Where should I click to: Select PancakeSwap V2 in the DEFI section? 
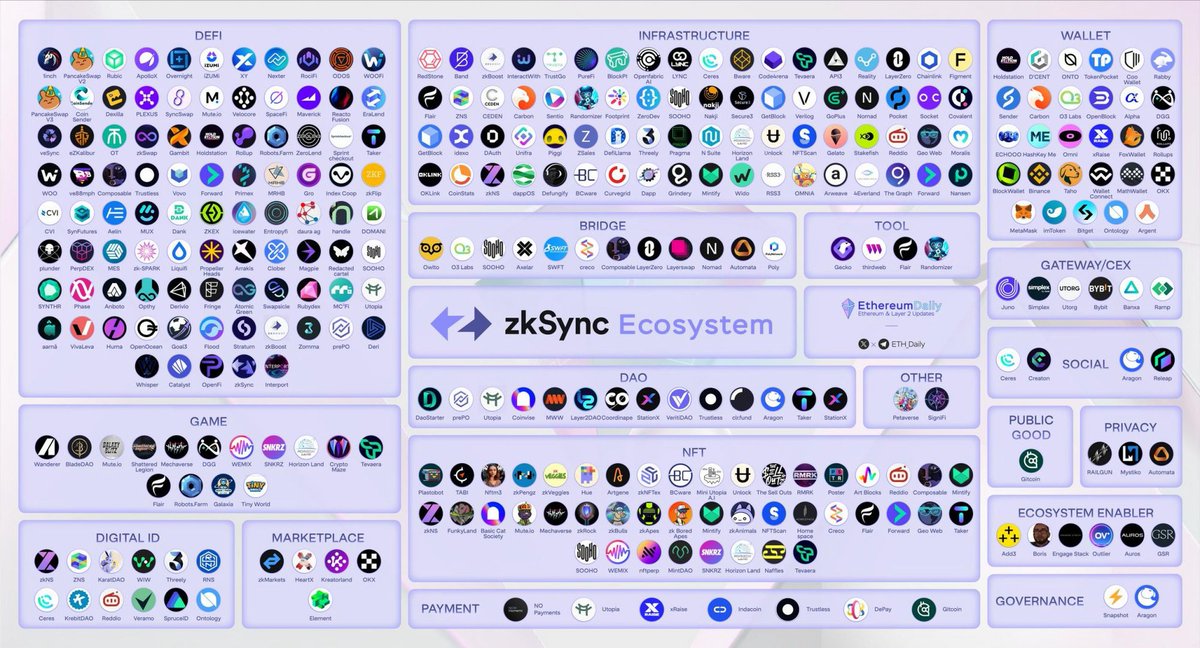(x=81, y=59)
